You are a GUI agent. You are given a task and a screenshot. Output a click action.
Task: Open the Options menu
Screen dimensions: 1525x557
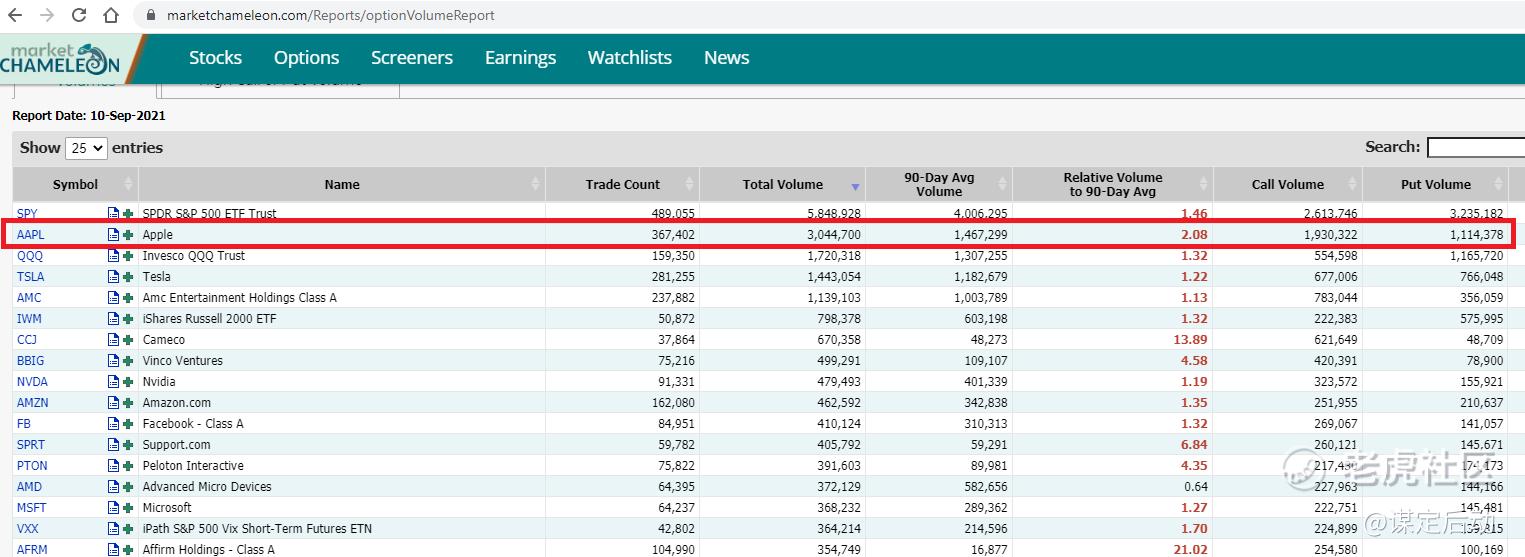[306, 58]
